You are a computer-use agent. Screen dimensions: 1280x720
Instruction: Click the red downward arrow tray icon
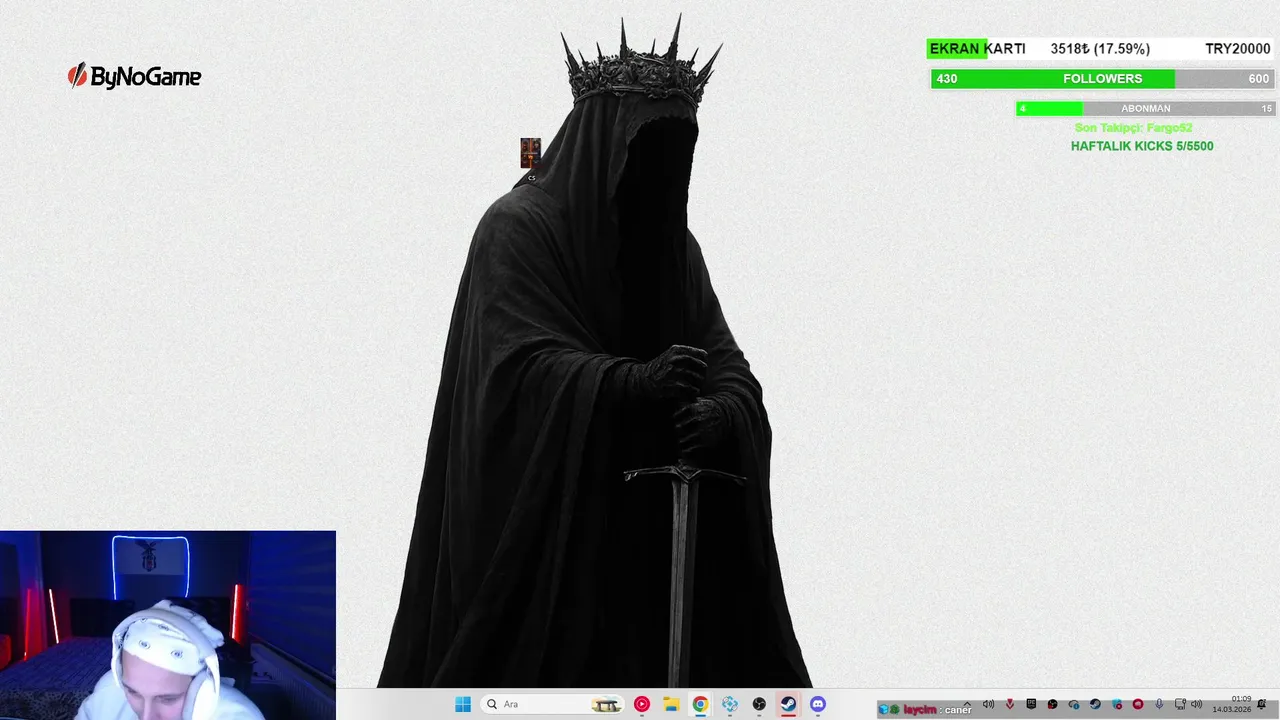click(x=1010, y=704)
